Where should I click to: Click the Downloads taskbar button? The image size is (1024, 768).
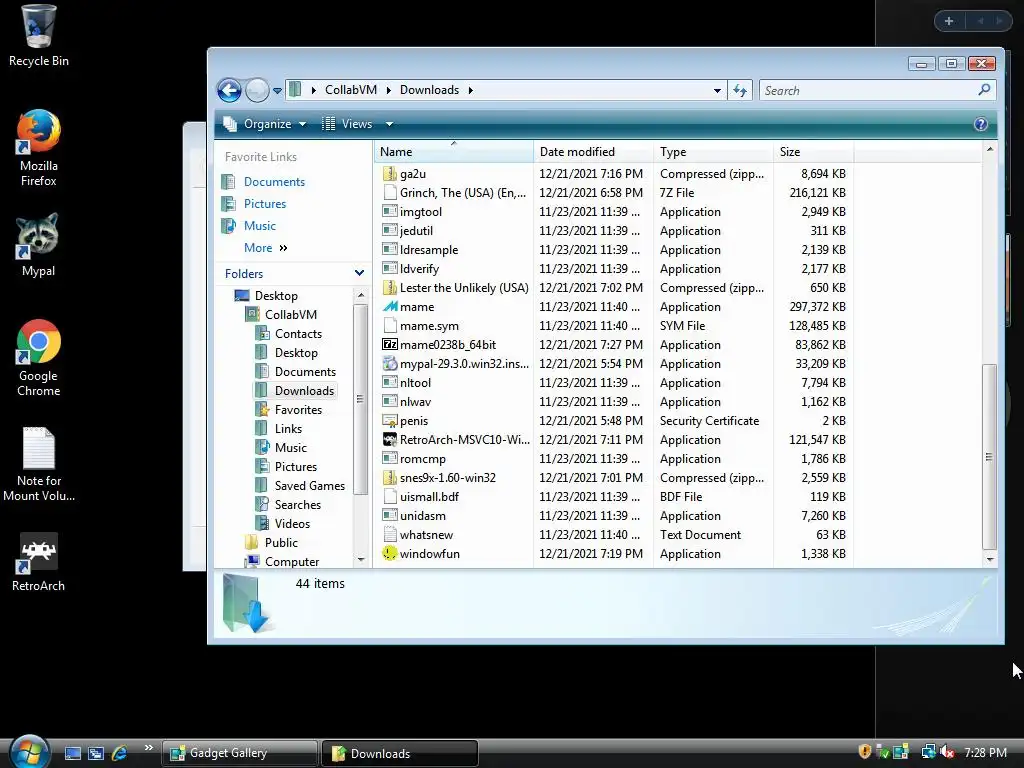click(400, 753)
